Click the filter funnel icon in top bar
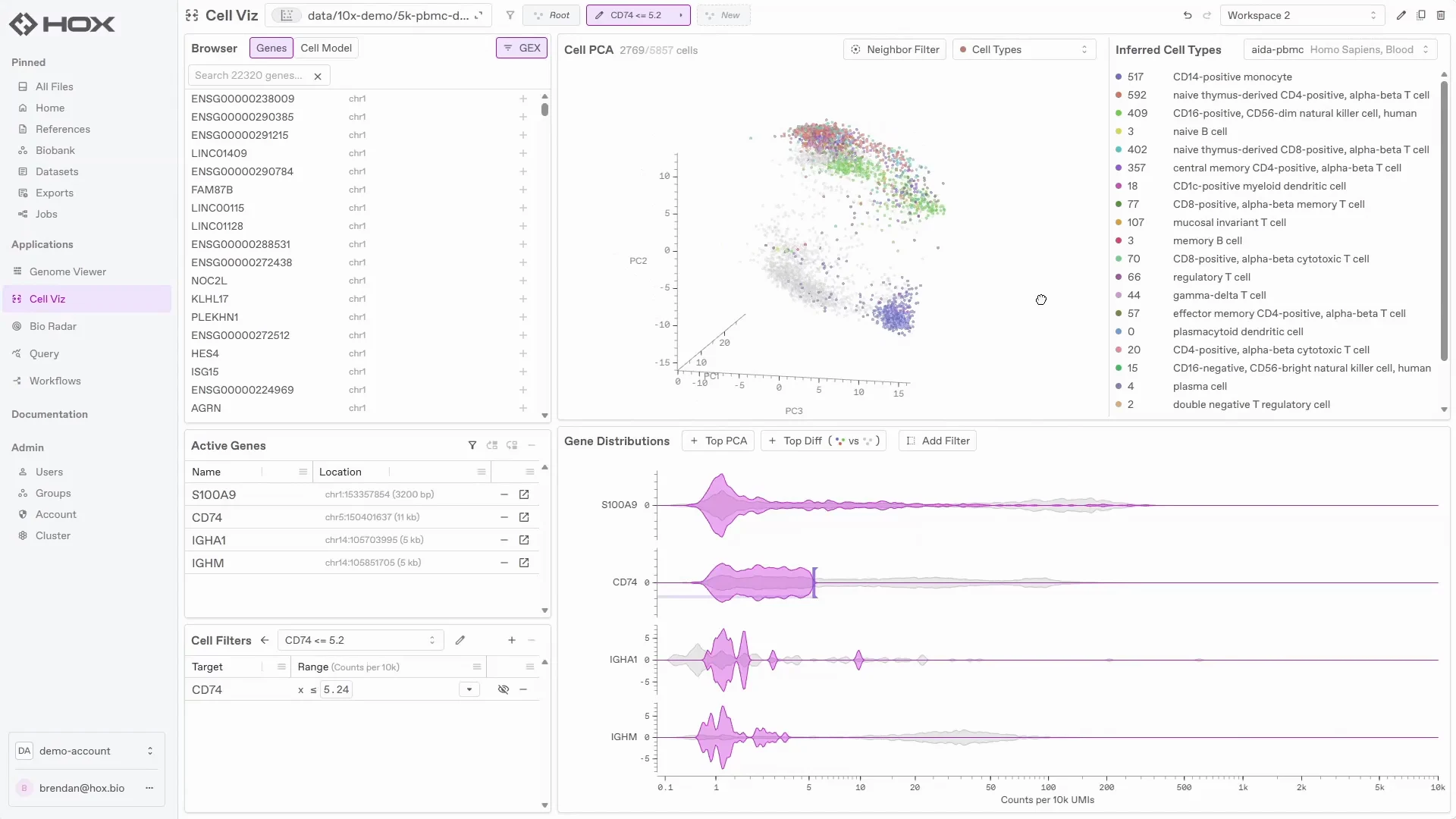The width and height of the screenshot is (1456, 819). pos(510,15)
